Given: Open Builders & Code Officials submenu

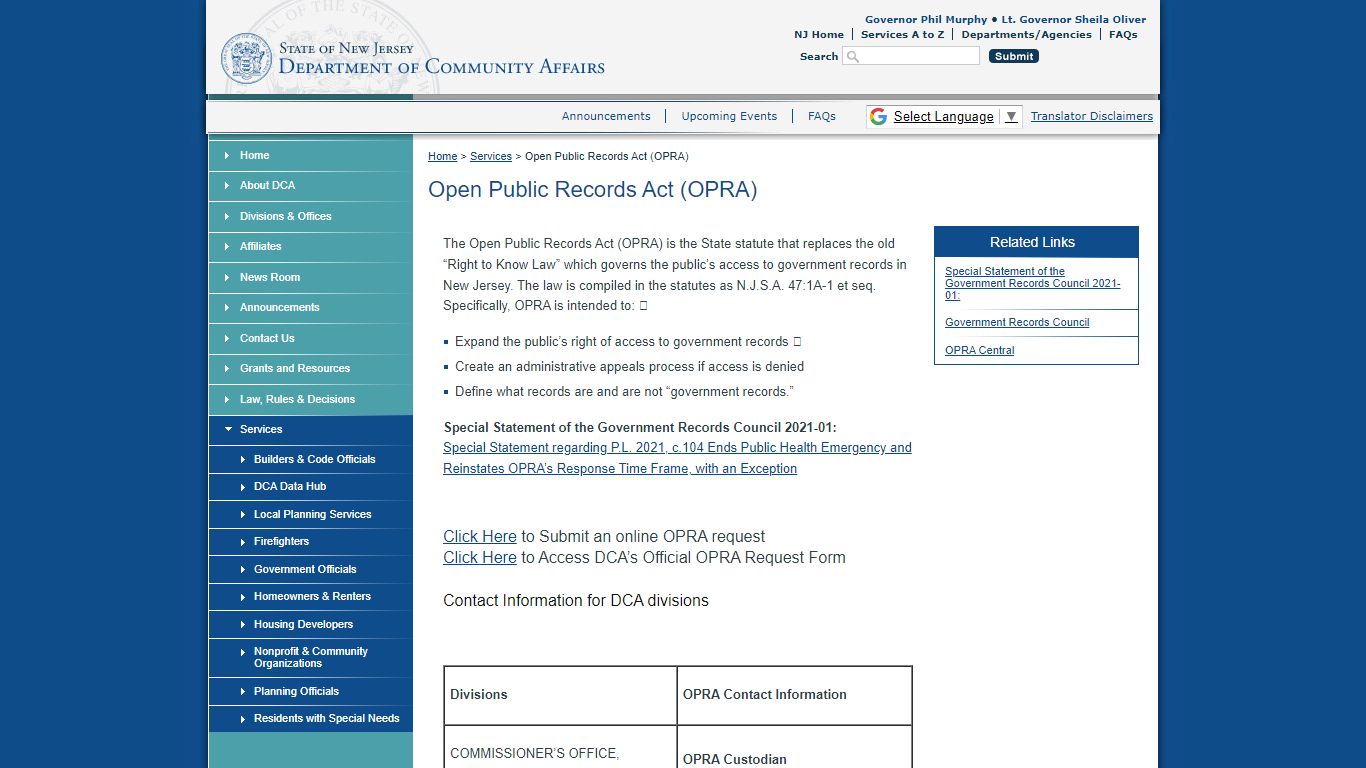Looking at the screenshot, I should [310, 459].
